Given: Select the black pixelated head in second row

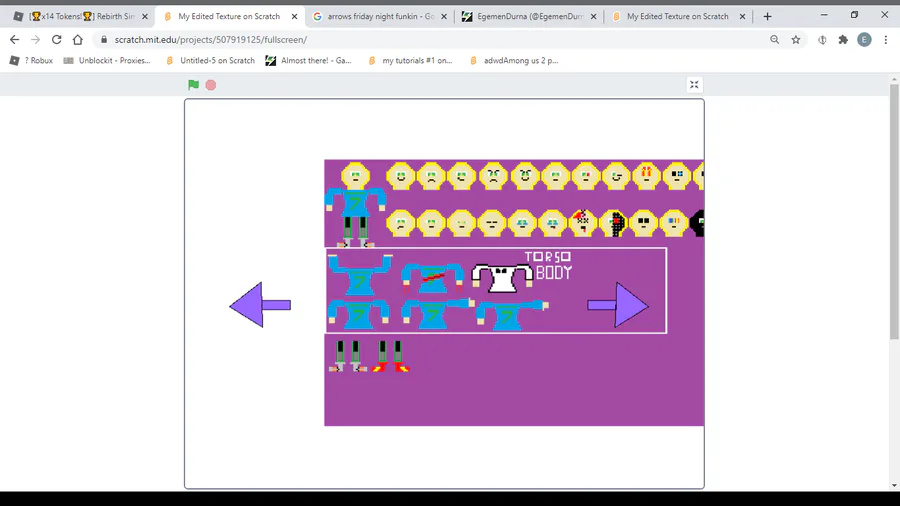Looking at the screenshot, I should [x=616, y=223].
